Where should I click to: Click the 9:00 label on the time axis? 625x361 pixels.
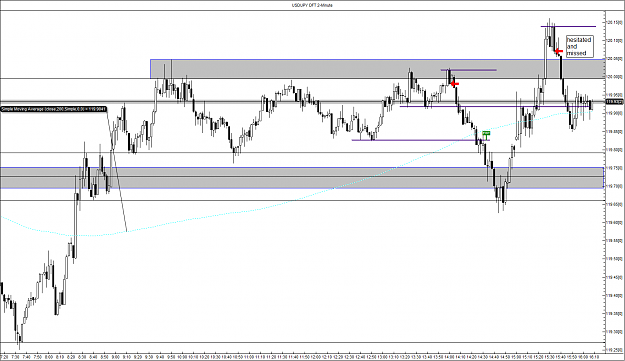point(116,357)
